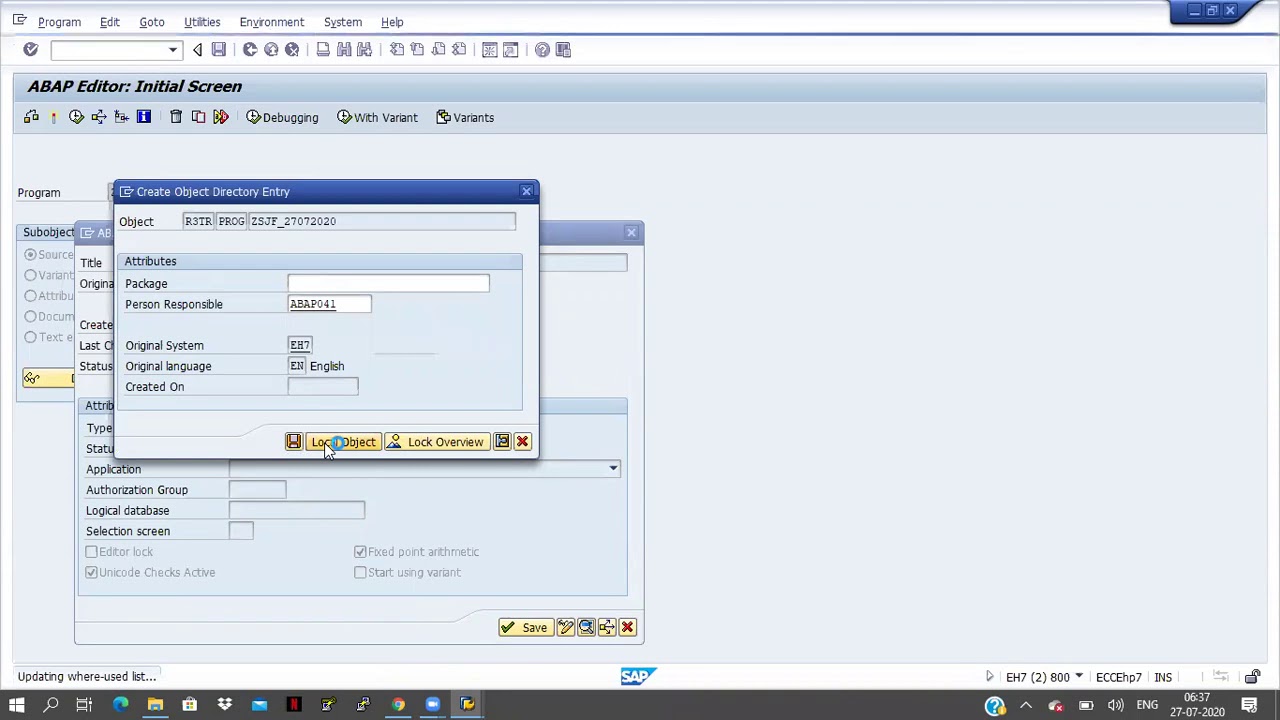1280x720 pixels.
Task: Open the Utilities menu
Action: pos(202,22)
